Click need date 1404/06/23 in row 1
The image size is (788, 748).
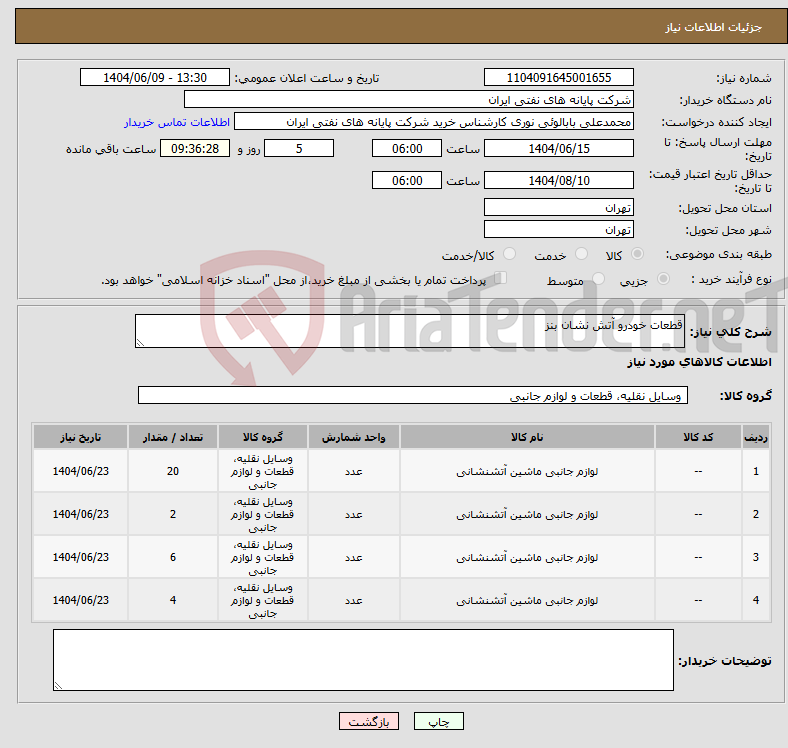tap(80, 471)
